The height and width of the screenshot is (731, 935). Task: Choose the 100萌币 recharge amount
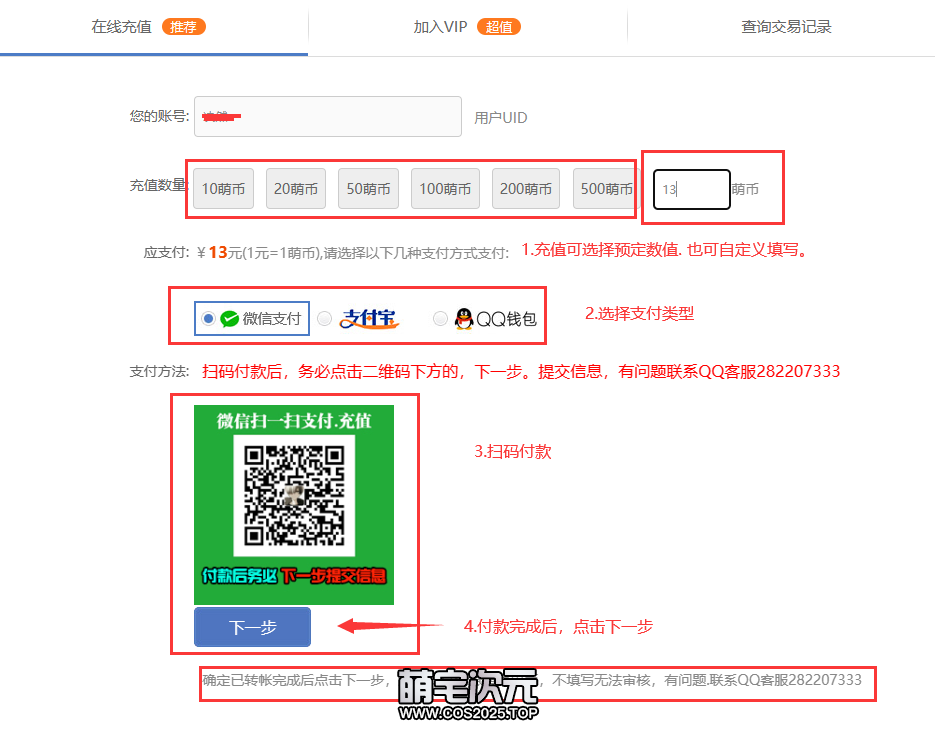pyautogui.click(x=445, y=189)
